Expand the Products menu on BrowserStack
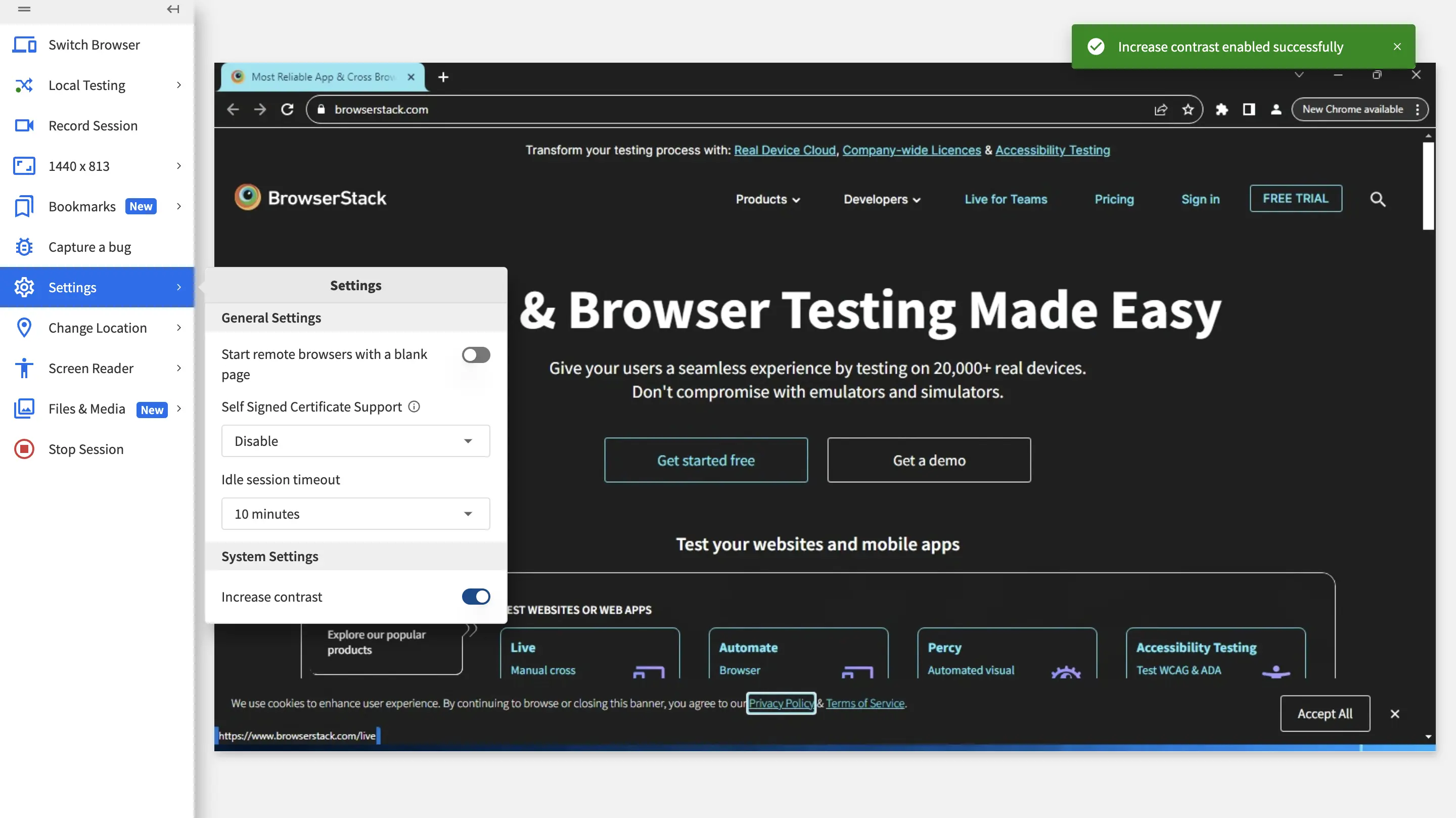The width and height of the screenshot is (1456, 818). [767, 199]
